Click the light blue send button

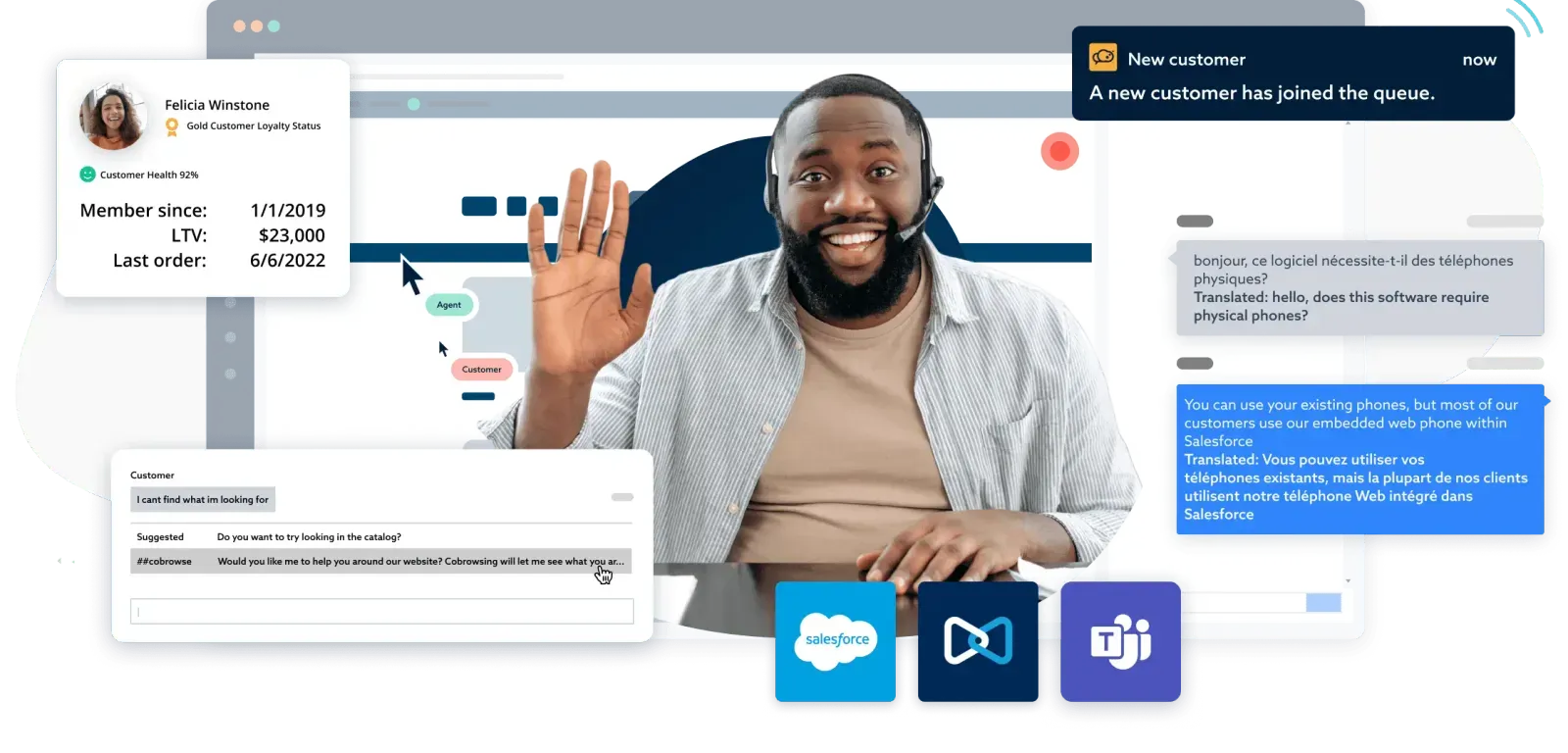click(1323, 603)
